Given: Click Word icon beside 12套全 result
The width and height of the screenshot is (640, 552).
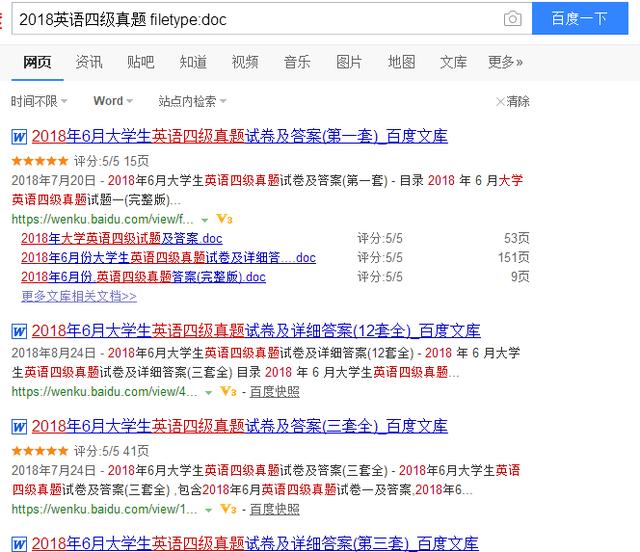Looking at the screenshot, I should click(19, 332).
